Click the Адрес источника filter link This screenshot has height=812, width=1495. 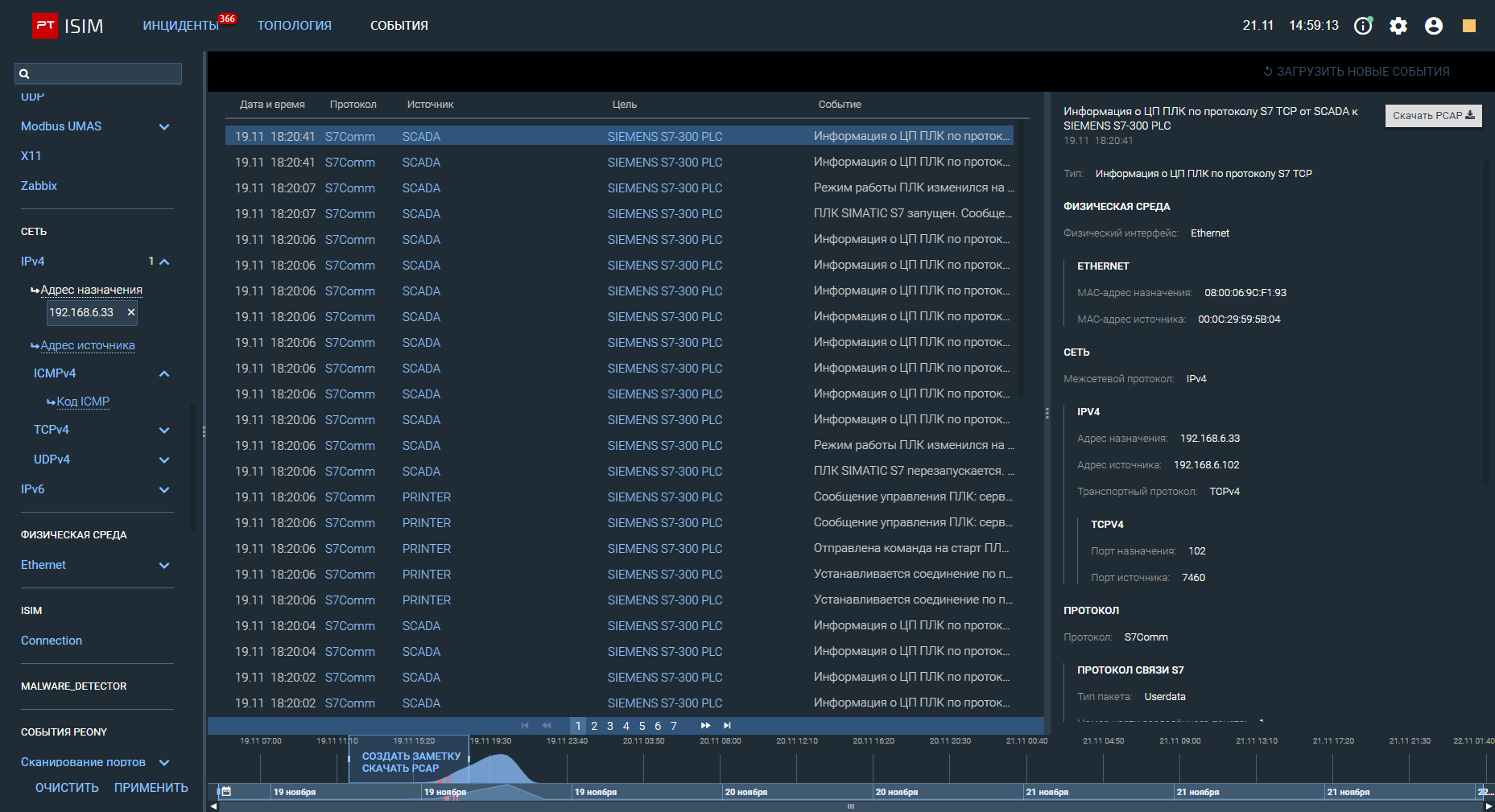tap(88, 345)
